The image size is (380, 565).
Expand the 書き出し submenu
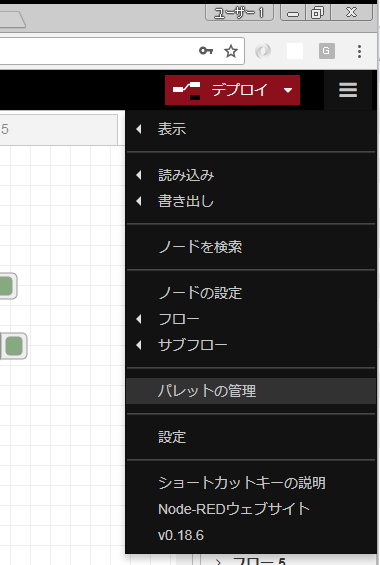(251, 201)
